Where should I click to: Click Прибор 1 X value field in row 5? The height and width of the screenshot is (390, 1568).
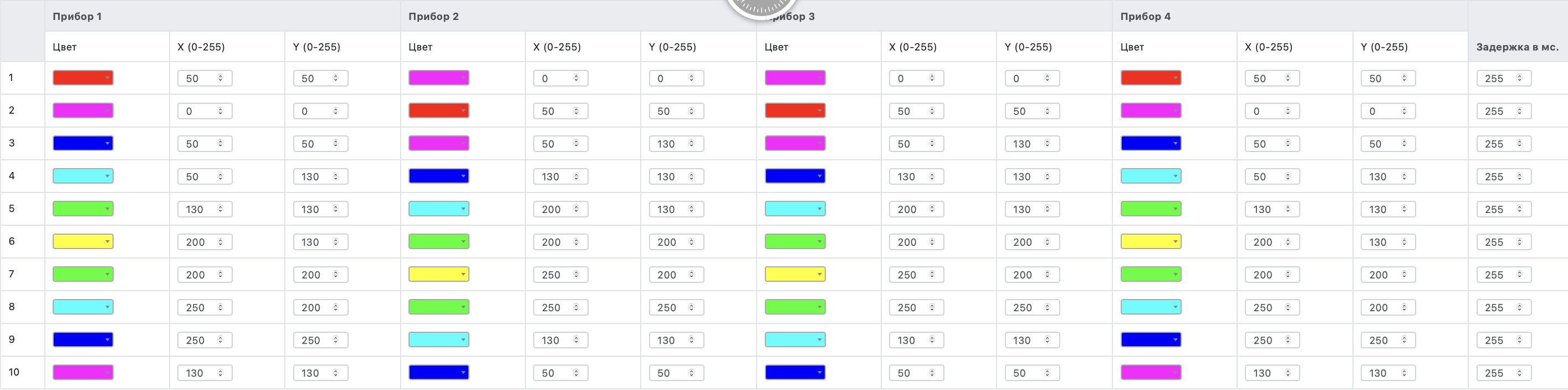(196, 210)
